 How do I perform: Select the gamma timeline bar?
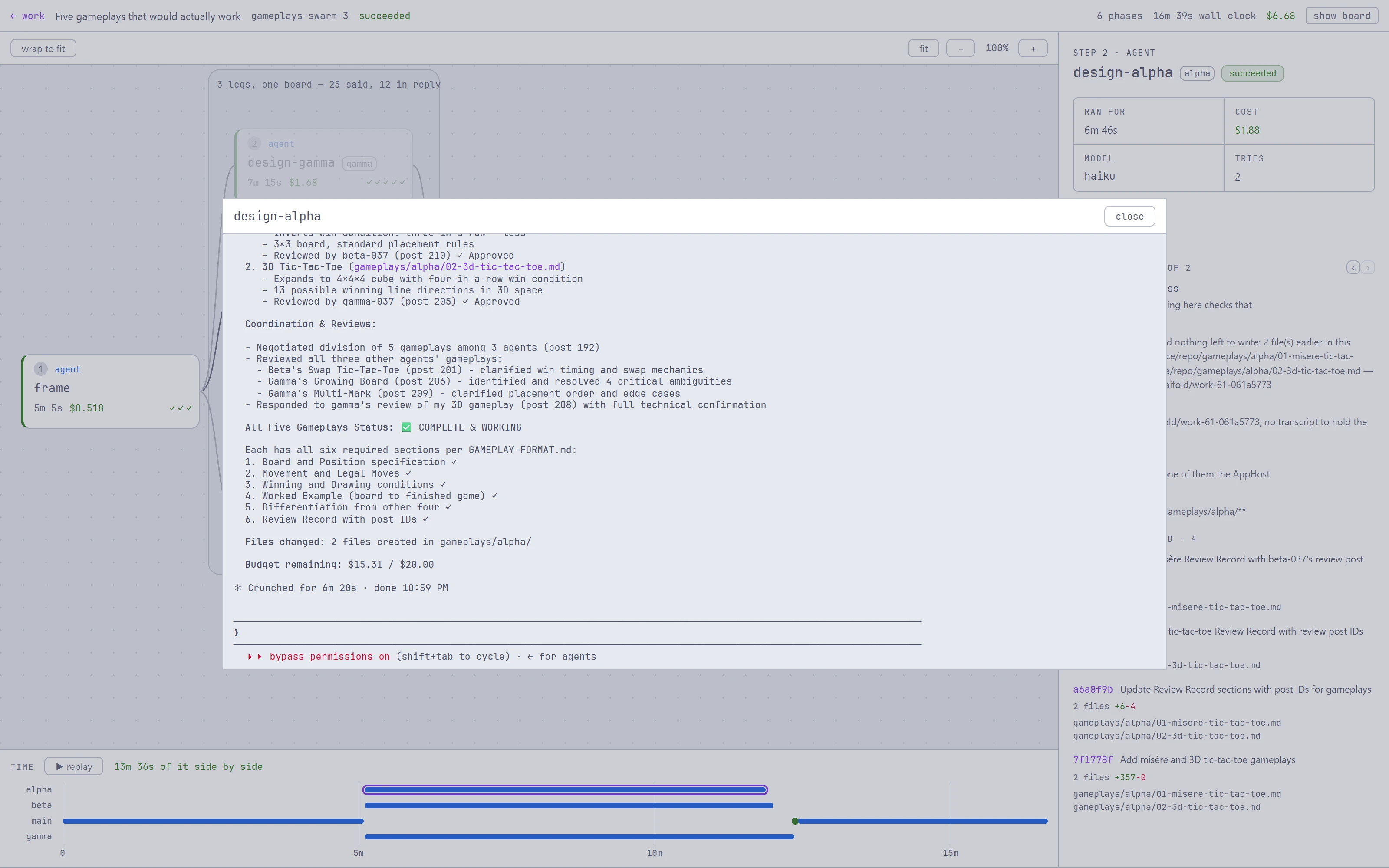click(579, 836)
